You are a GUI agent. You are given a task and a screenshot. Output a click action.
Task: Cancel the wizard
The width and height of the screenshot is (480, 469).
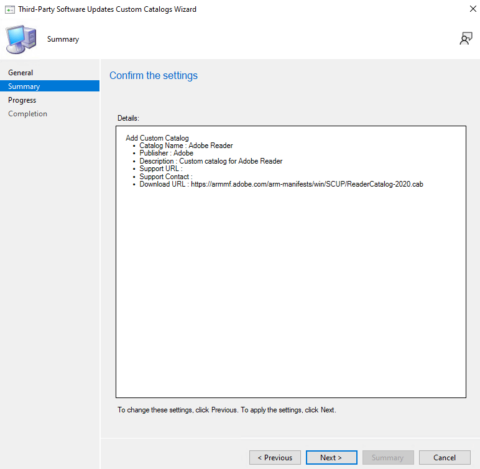click(x=445, y=458)
